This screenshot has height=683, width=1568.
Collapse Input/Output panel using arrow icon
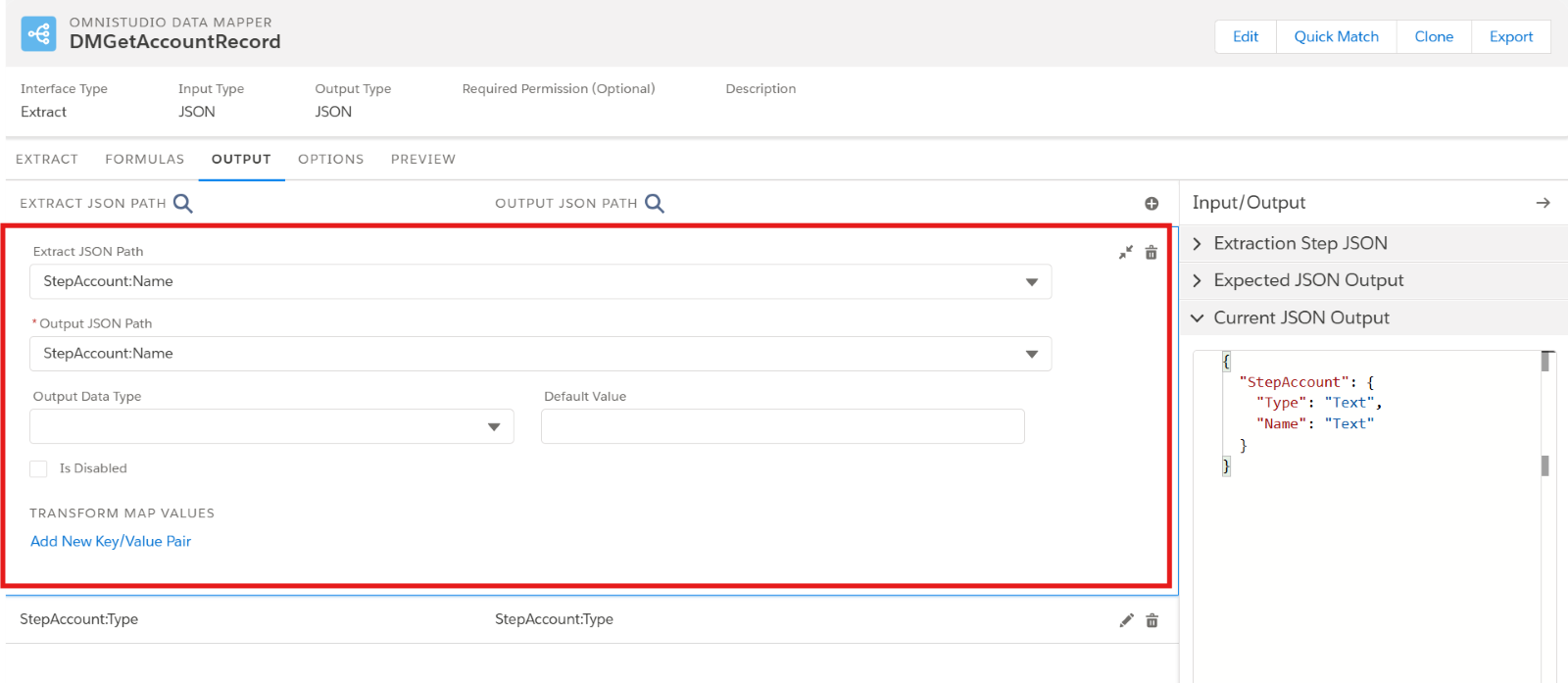point(1543,203)
